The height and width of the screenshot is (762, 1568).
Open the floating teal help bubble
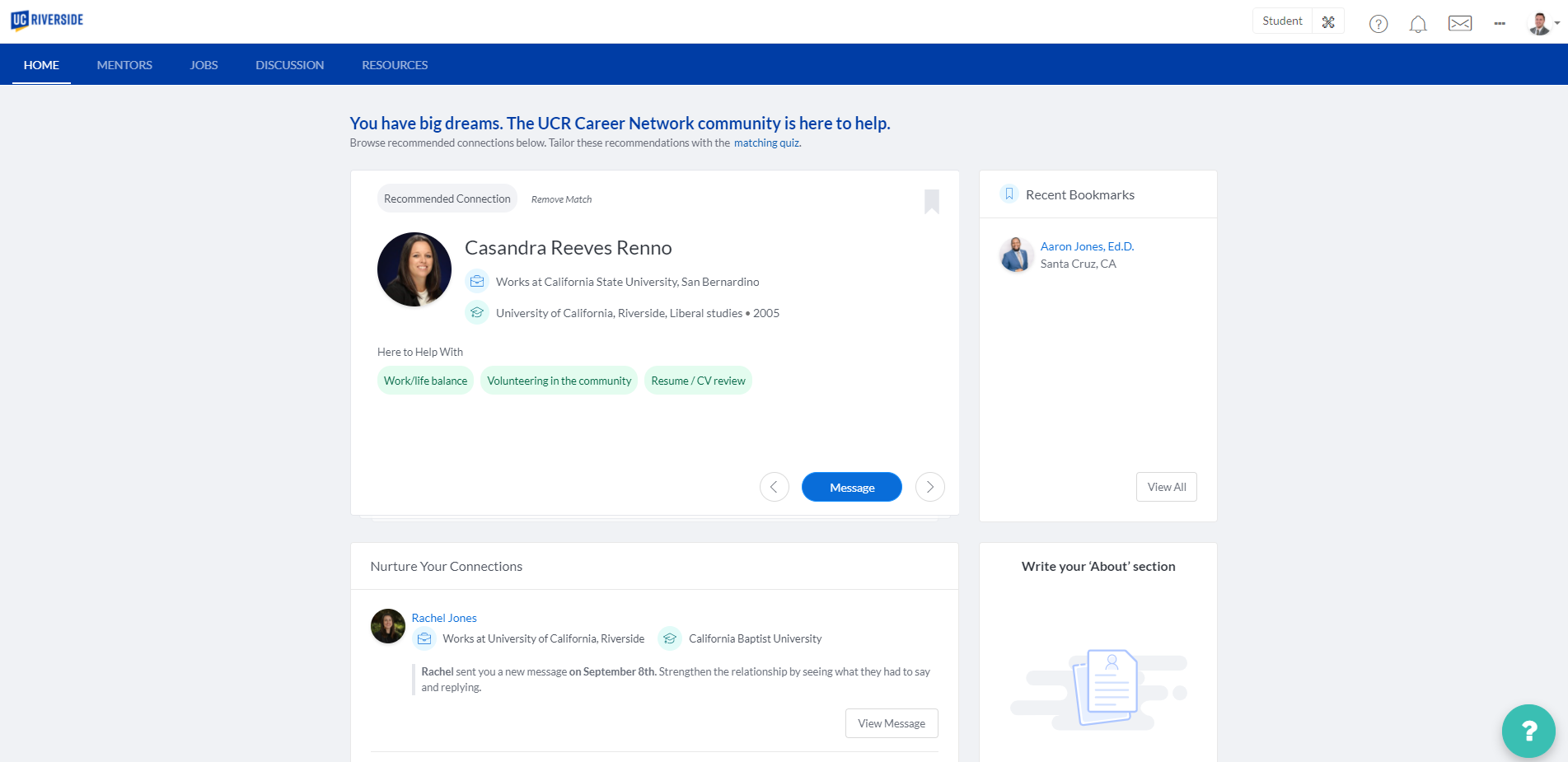[x=1528, y=730]
